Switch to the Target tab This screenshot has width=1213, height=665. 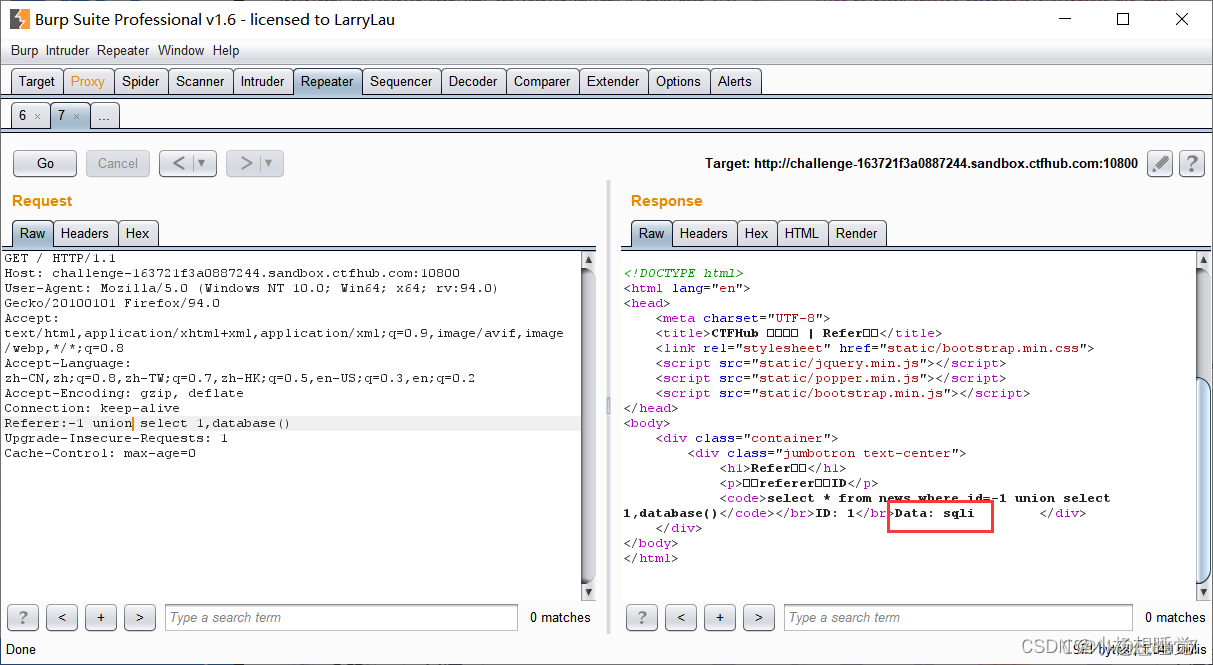click(x=37, y=81)
